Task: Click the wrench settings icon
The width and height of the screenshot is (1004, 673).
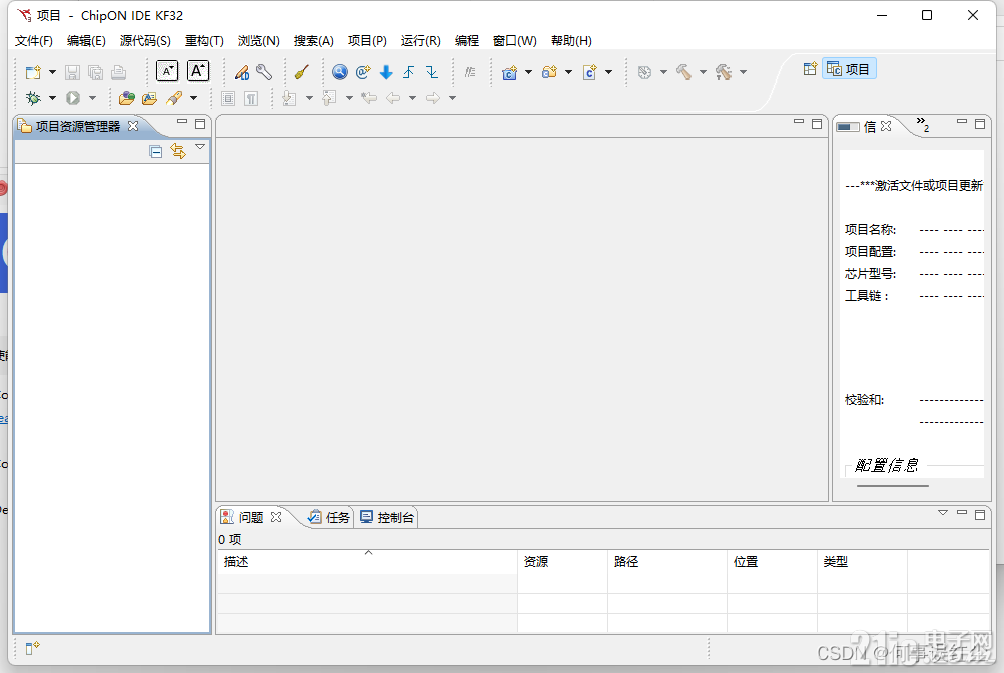Action: click(264, 72)
